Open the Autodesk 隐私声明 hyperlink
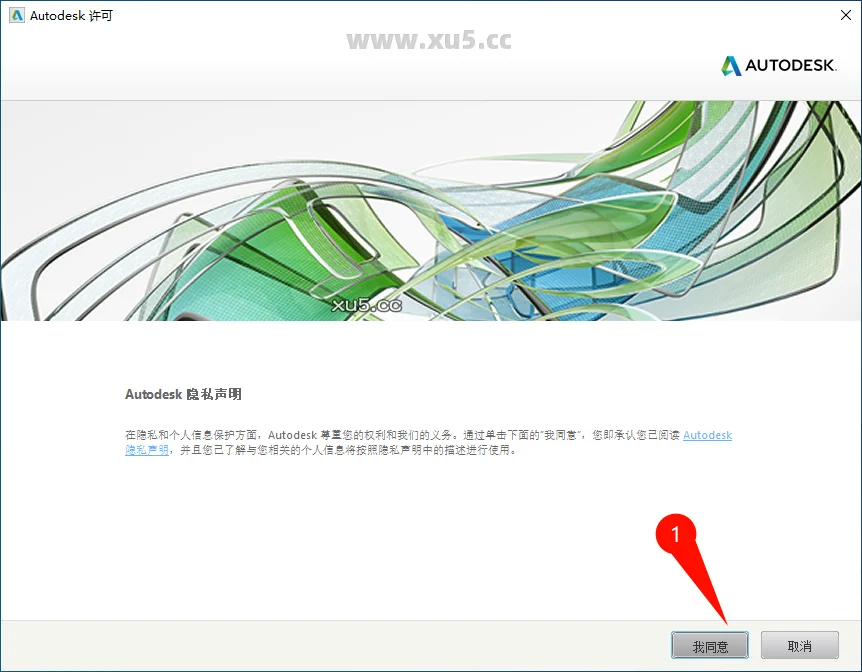This screenshot has width=862, height=672. 707,436
